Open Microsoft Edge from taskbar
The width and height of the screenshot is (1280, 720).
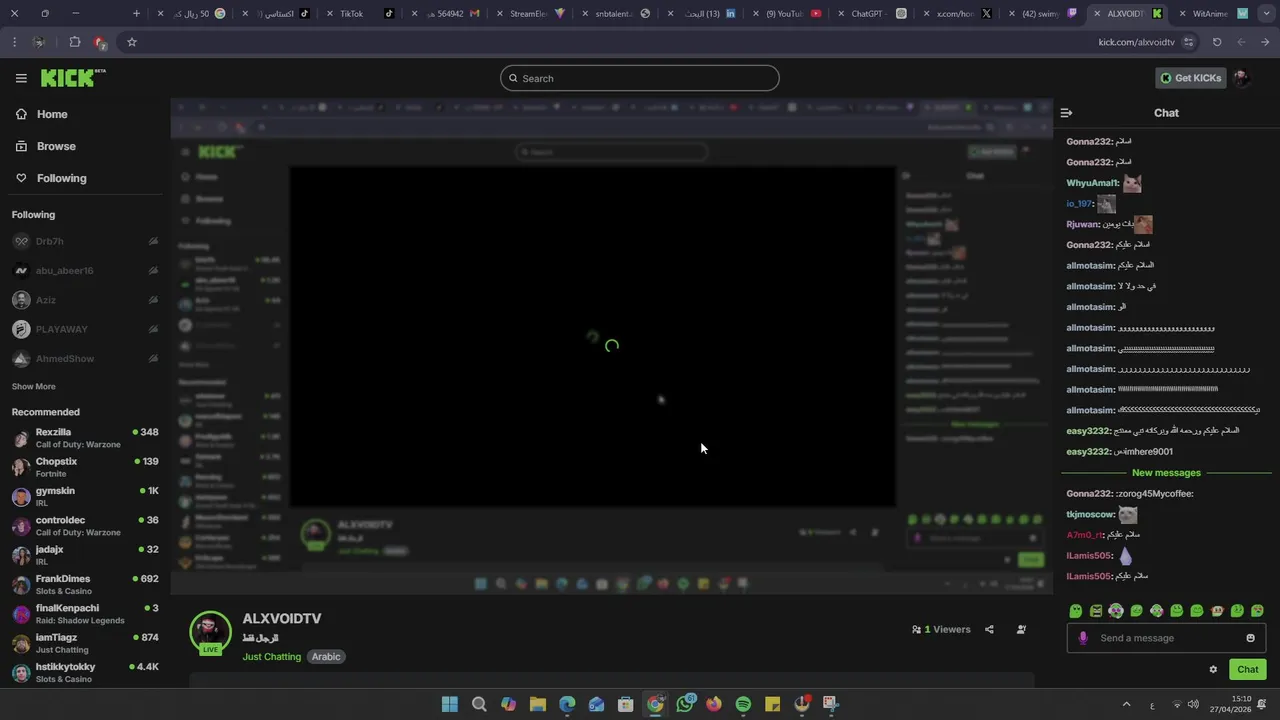tap(567, 704)
